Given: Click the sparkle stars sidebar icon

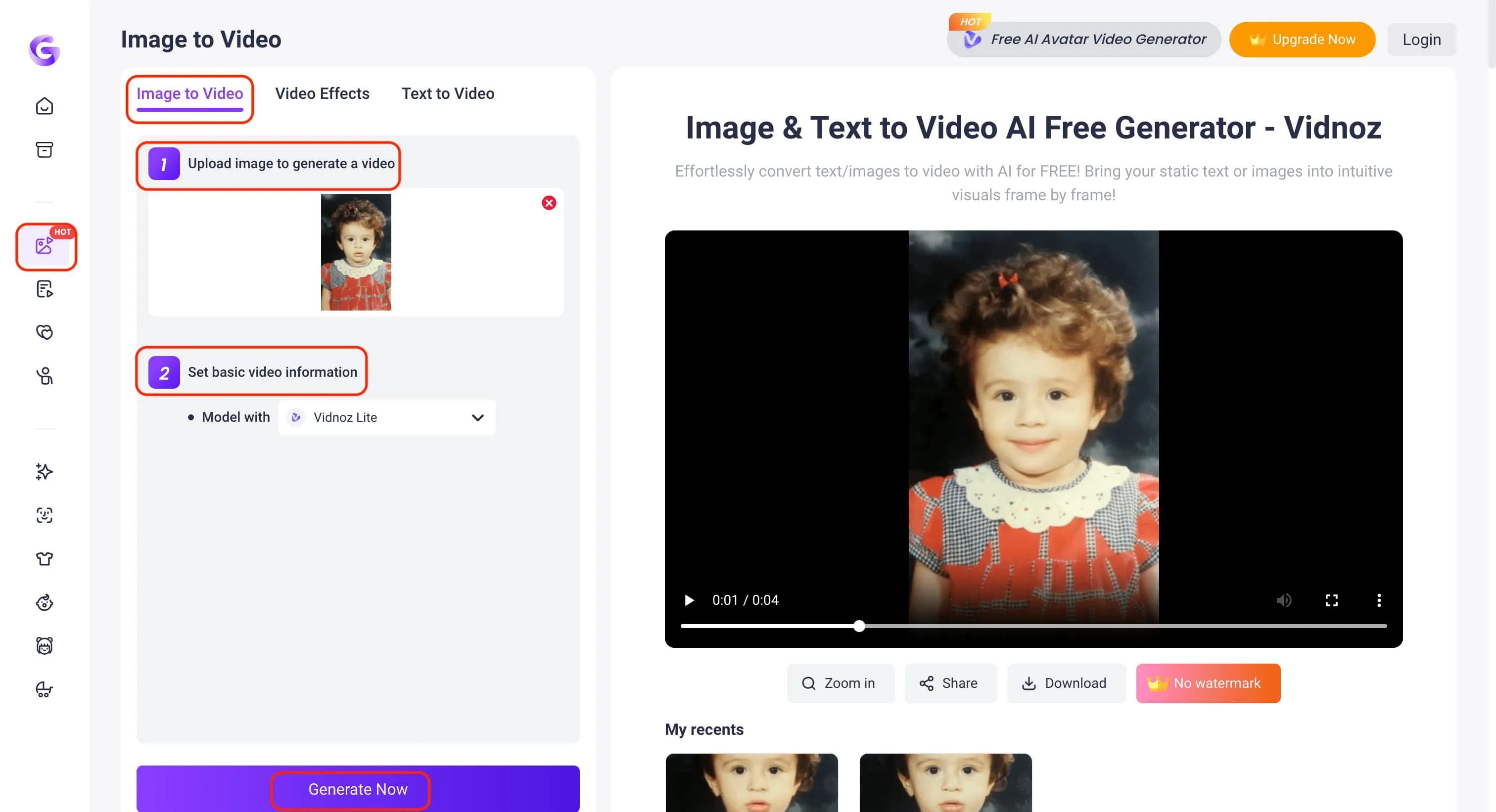Looking at the screenshot, I should tap(44, 471).
